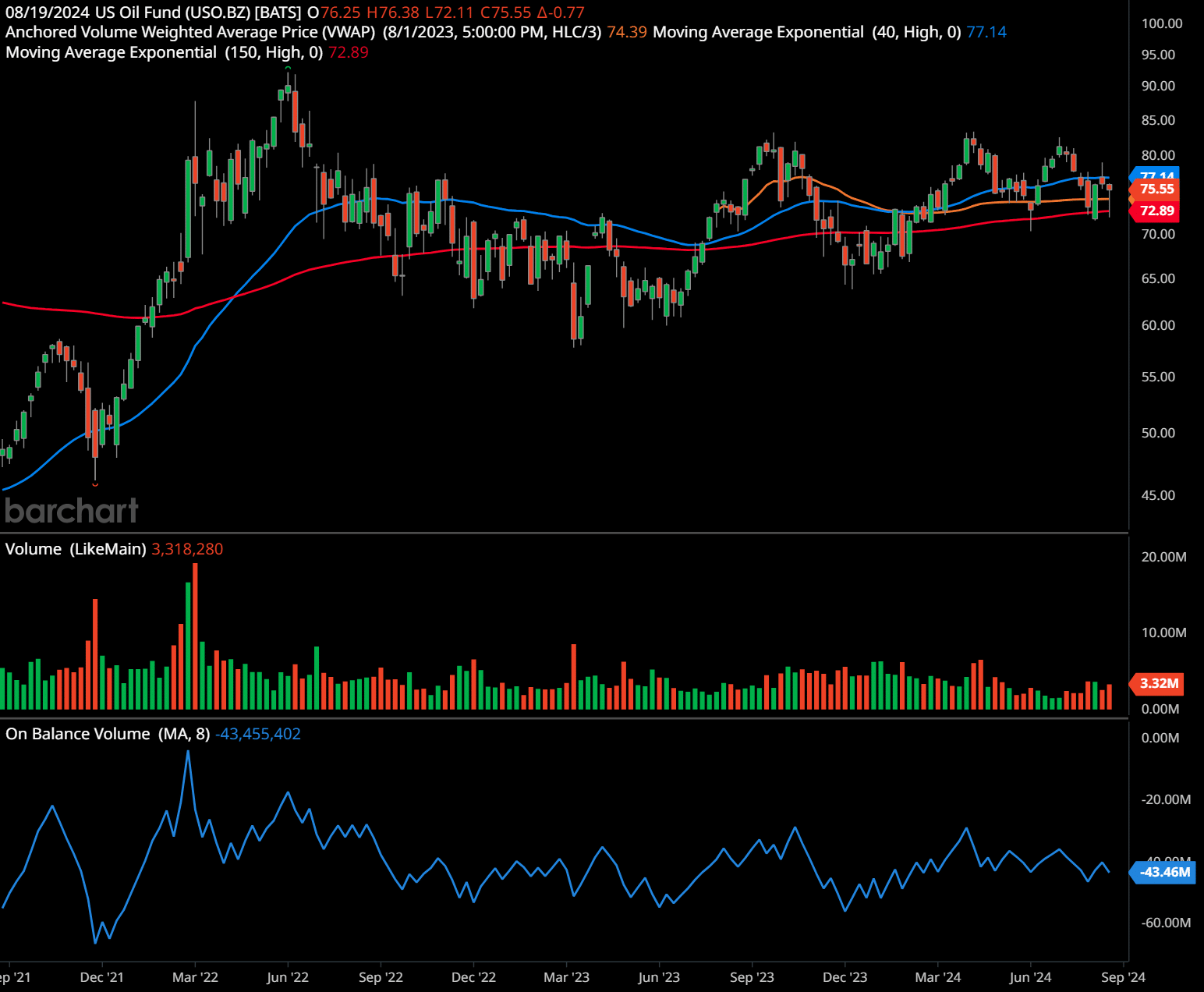Click the -60.00M OBV axis label
This screenshot has height=992, width=1204.
(1166, 923)
